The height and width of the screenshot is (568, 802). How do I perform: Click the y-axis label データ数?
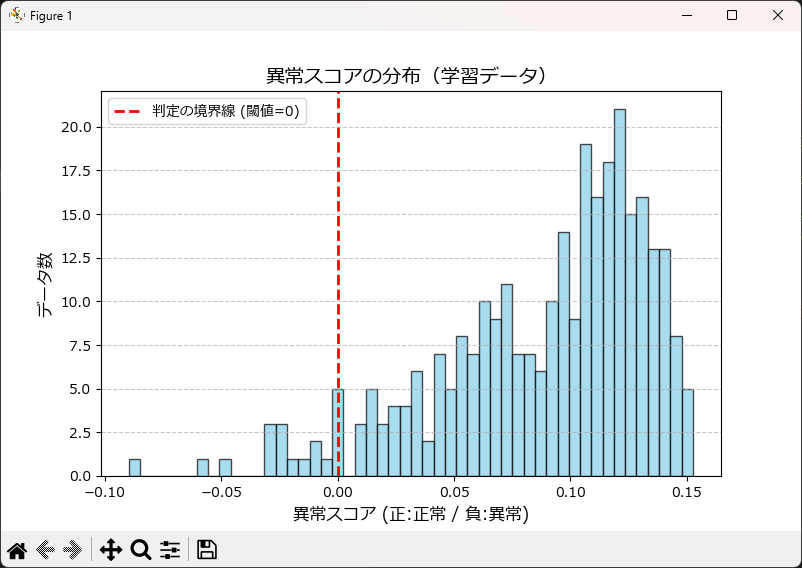coord(46,284)
